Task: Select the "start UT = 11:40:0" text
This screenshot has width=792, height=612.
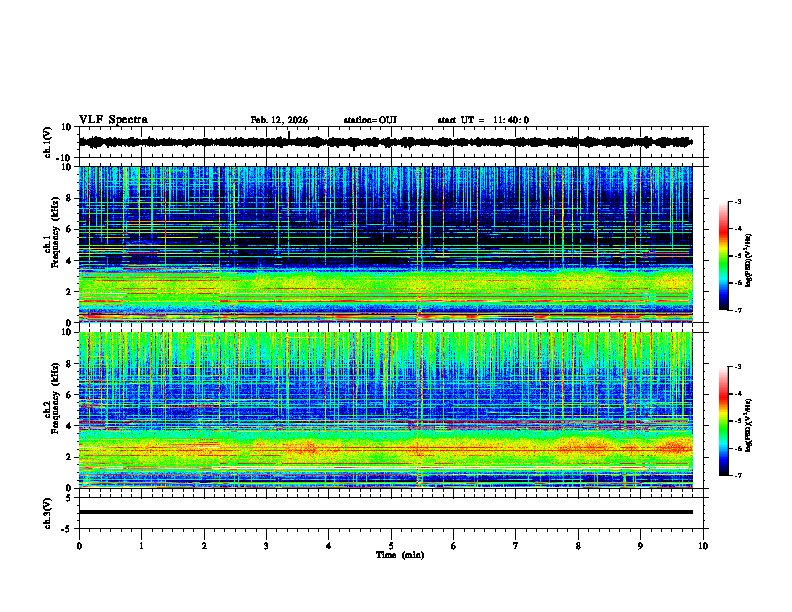Action: pyautogui.click(x=483, y=120)
